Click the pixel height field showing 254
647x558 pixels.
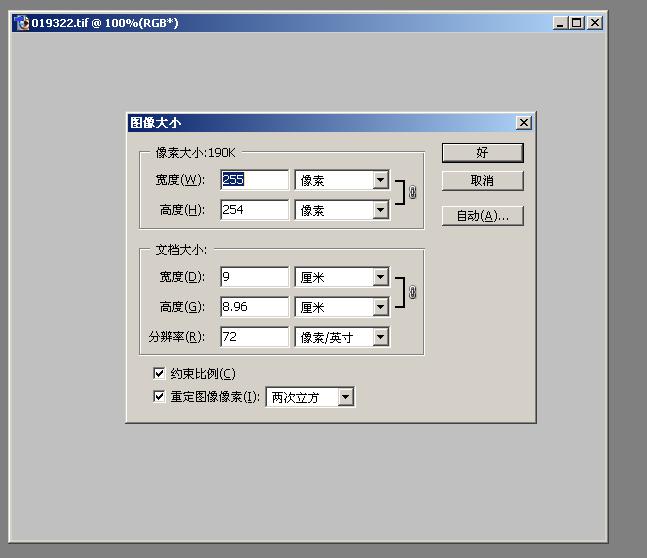click(255, 210)
